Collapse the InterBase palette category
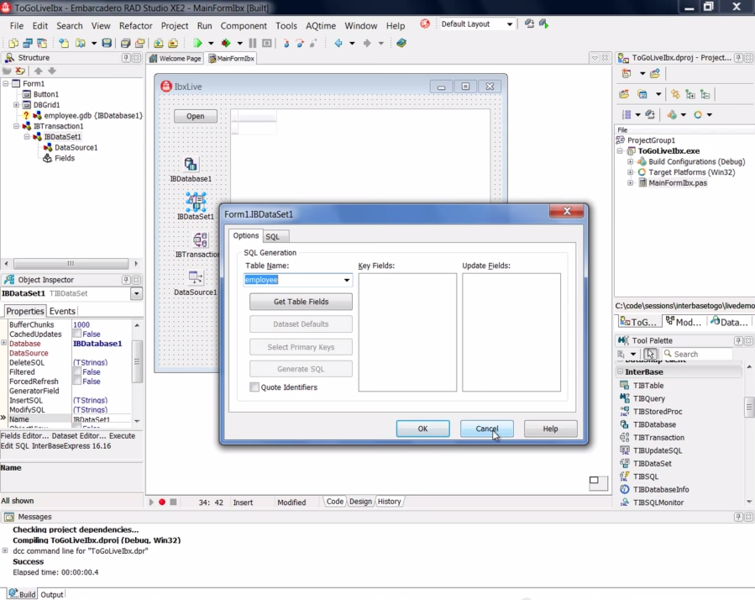Screen dimensions: 755x600 tap(620, 372)
